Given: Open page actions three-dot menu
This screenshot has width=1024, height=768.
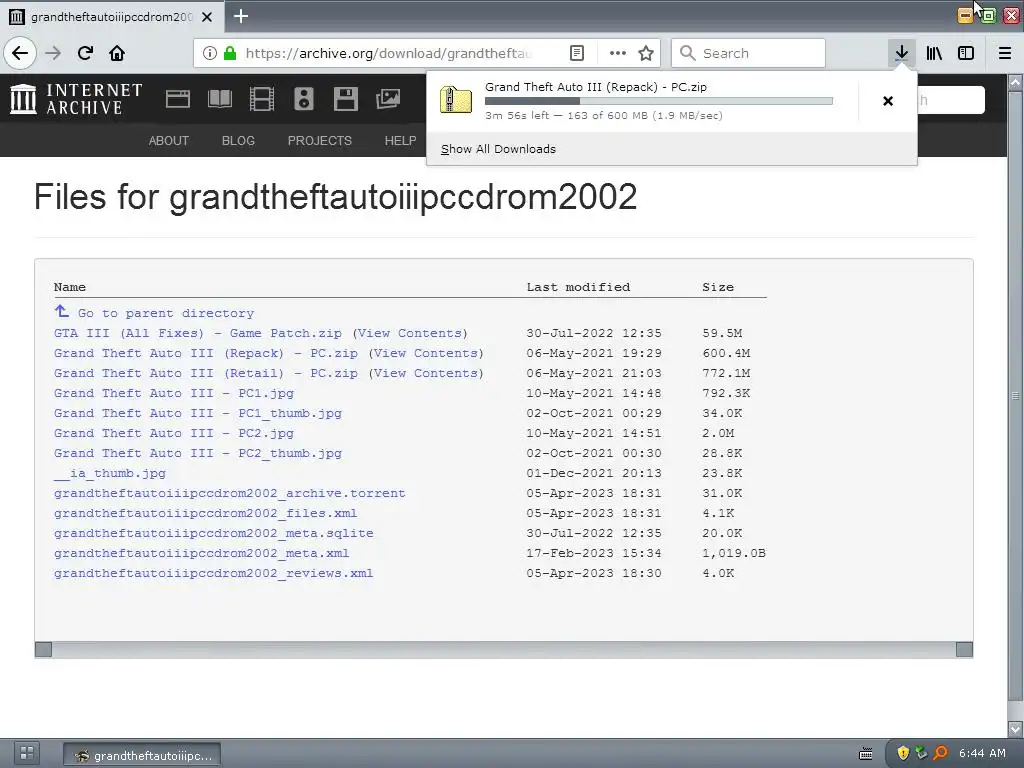Looking at the screenshot, I should [x=617, y=53].
